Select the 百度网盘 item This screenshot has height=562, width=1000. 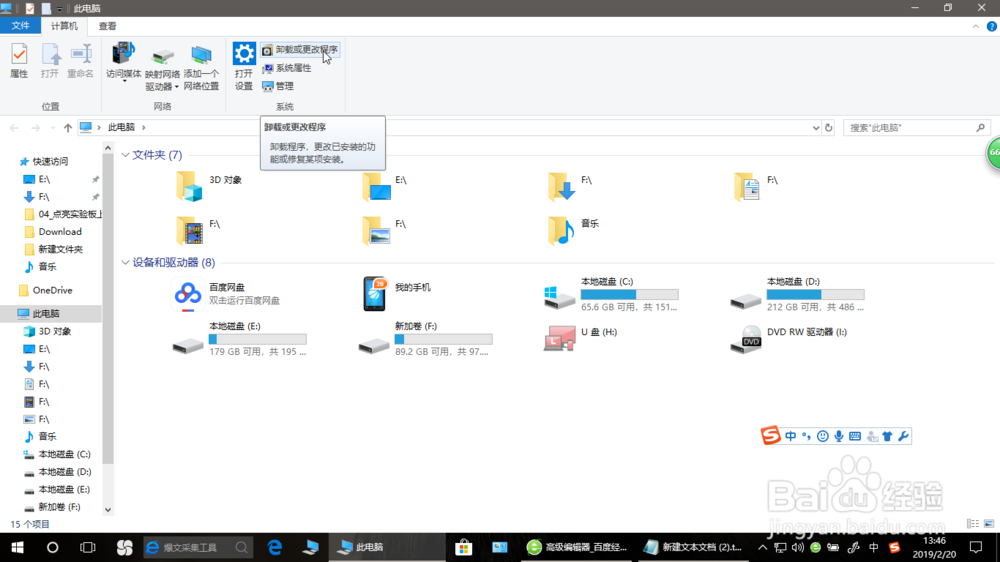(226, 294)
